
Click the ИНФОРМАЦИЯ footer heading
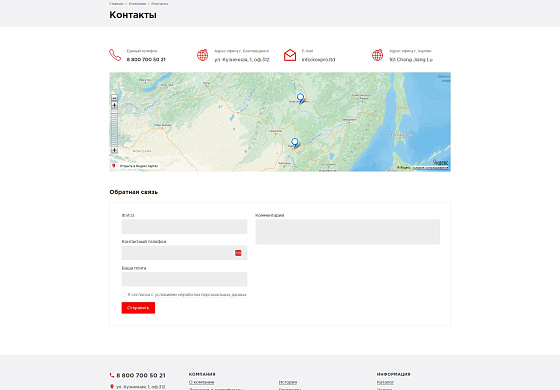[x=394, y=374]
